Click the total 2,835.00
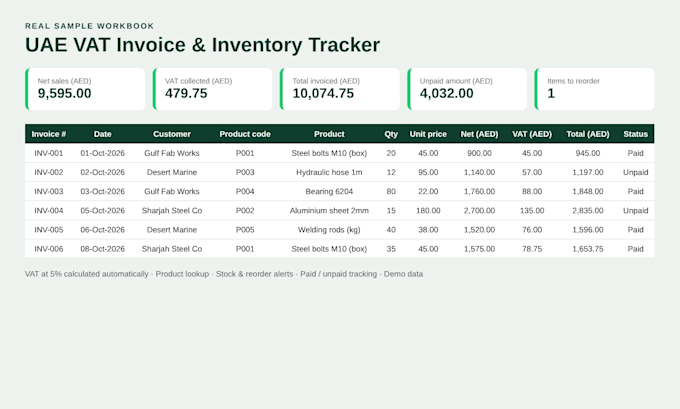 point(588,210)
